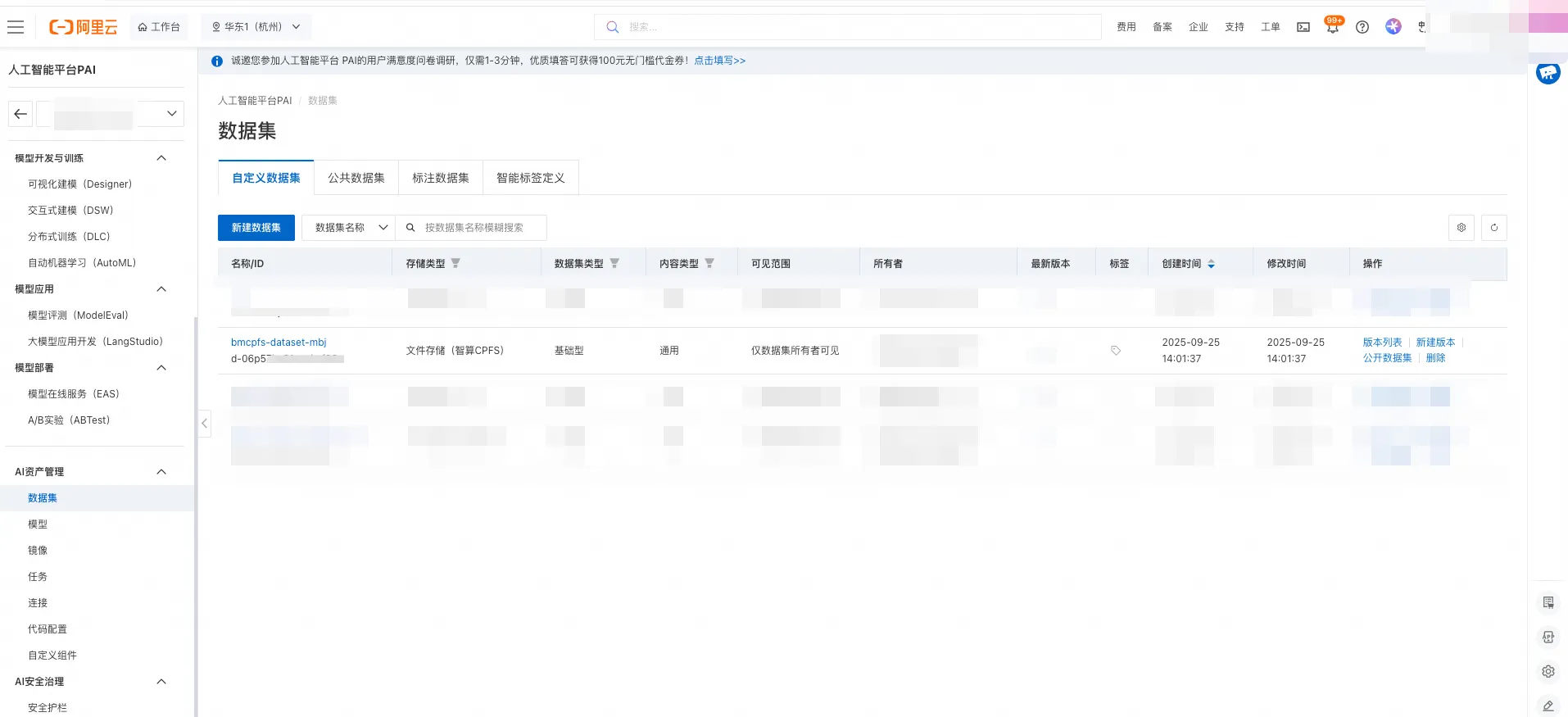
Task: Click the 新建数据集 button
Action: [x=256, y=228]
